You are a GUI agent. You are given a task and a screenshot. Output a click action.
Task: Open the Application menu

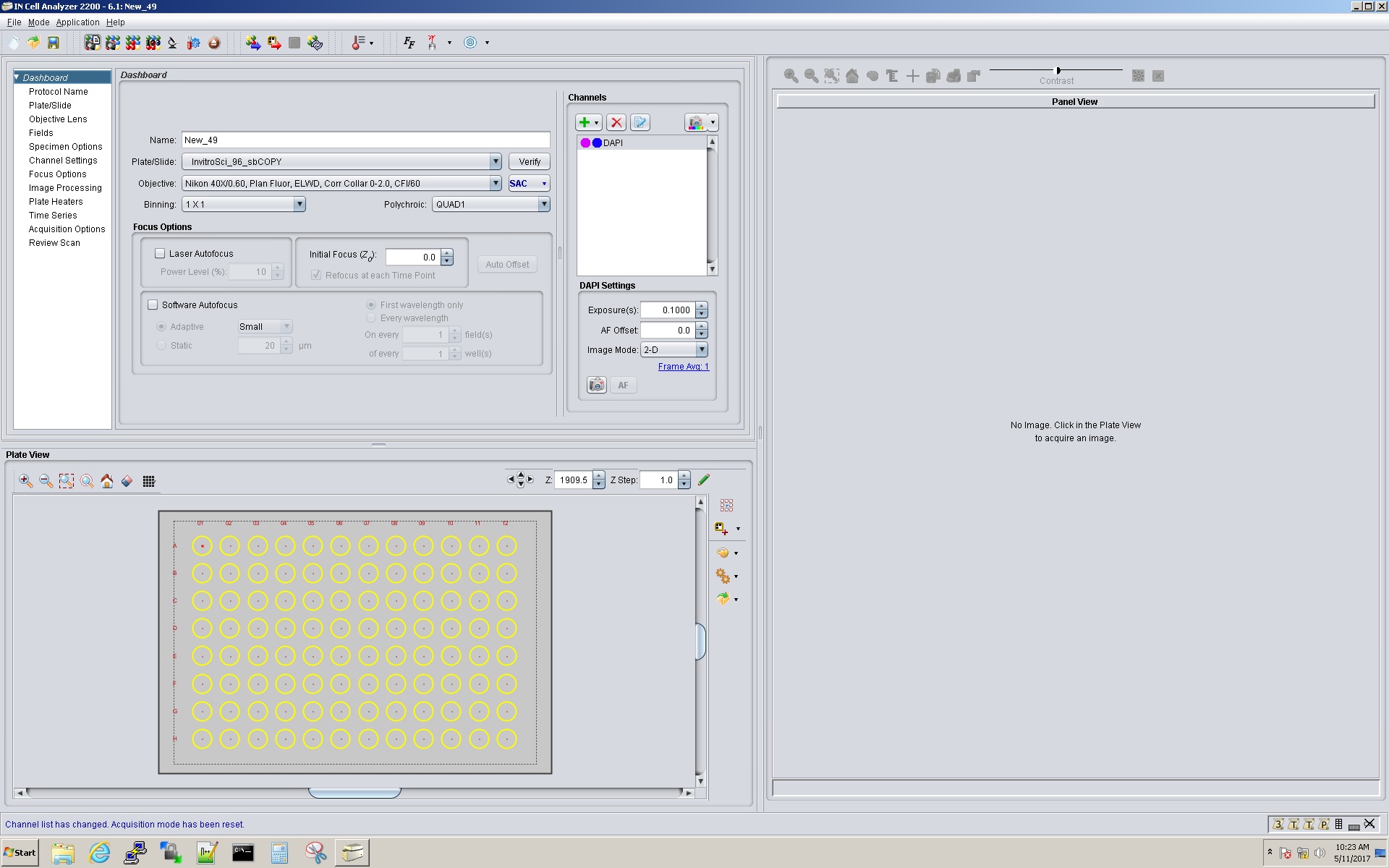[77, 22]
